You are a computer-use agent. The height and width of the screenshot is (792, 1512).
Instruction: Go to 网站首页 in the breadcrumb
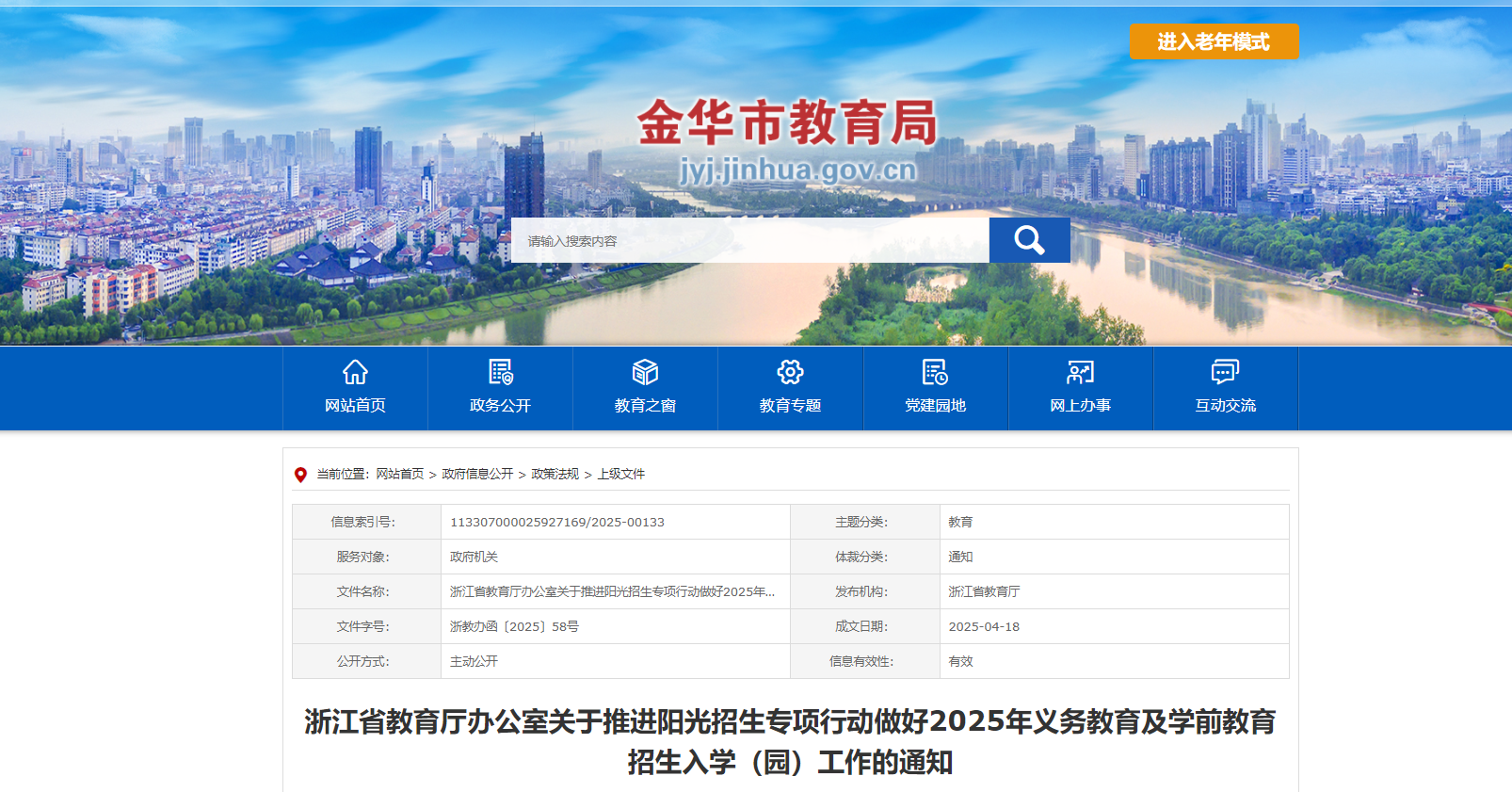(400, 475)
